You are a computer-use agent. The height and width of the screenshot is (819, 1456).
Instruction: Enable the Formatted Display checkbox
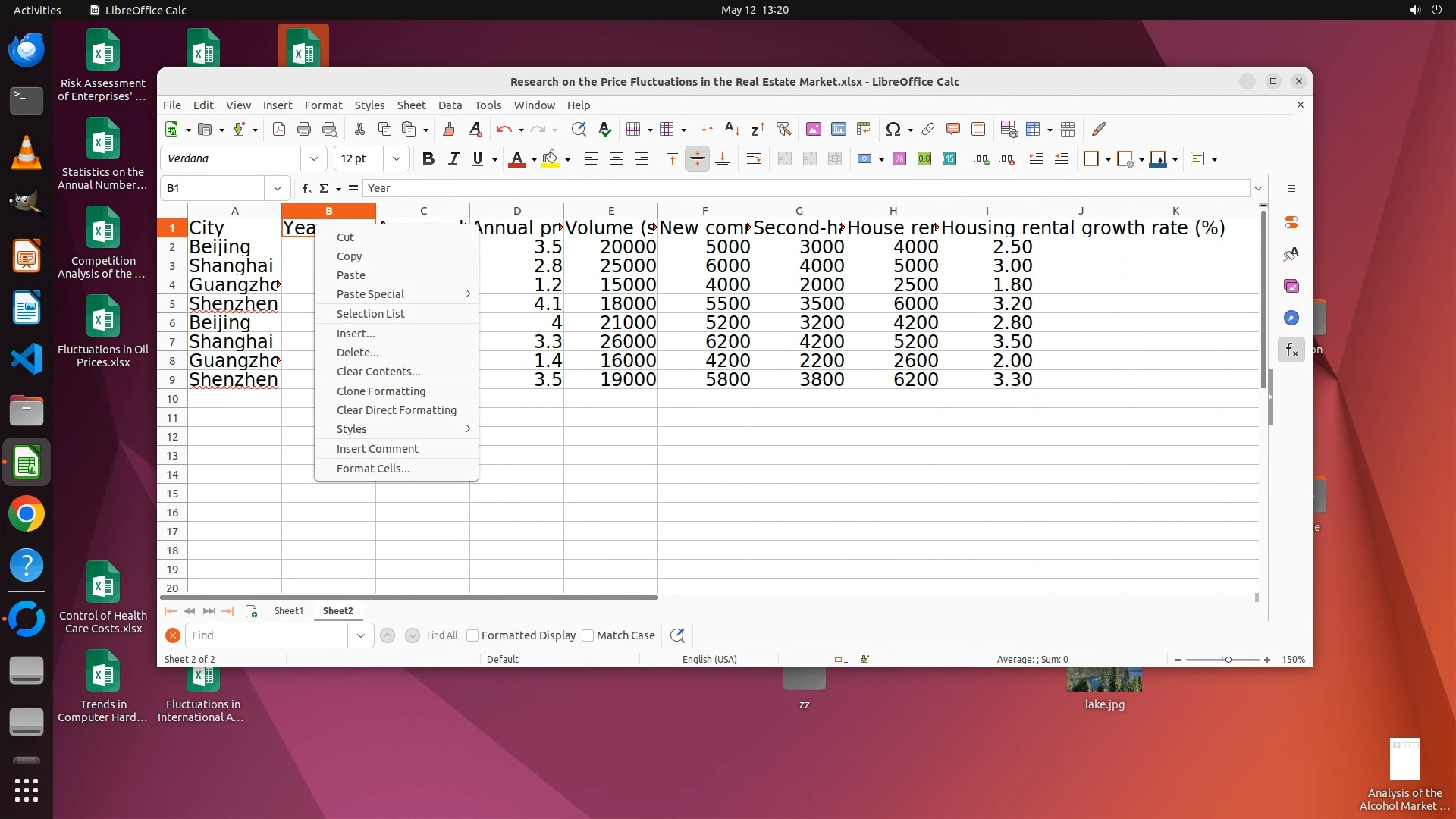pyautogui.click(x=472, y=635)
